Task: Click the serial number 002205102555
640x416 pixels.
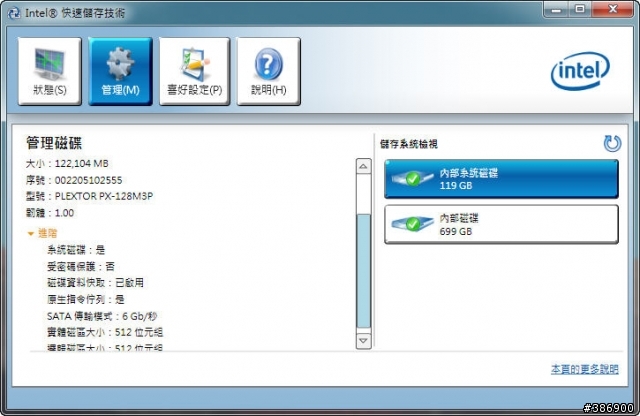Action: coord(88,180)
